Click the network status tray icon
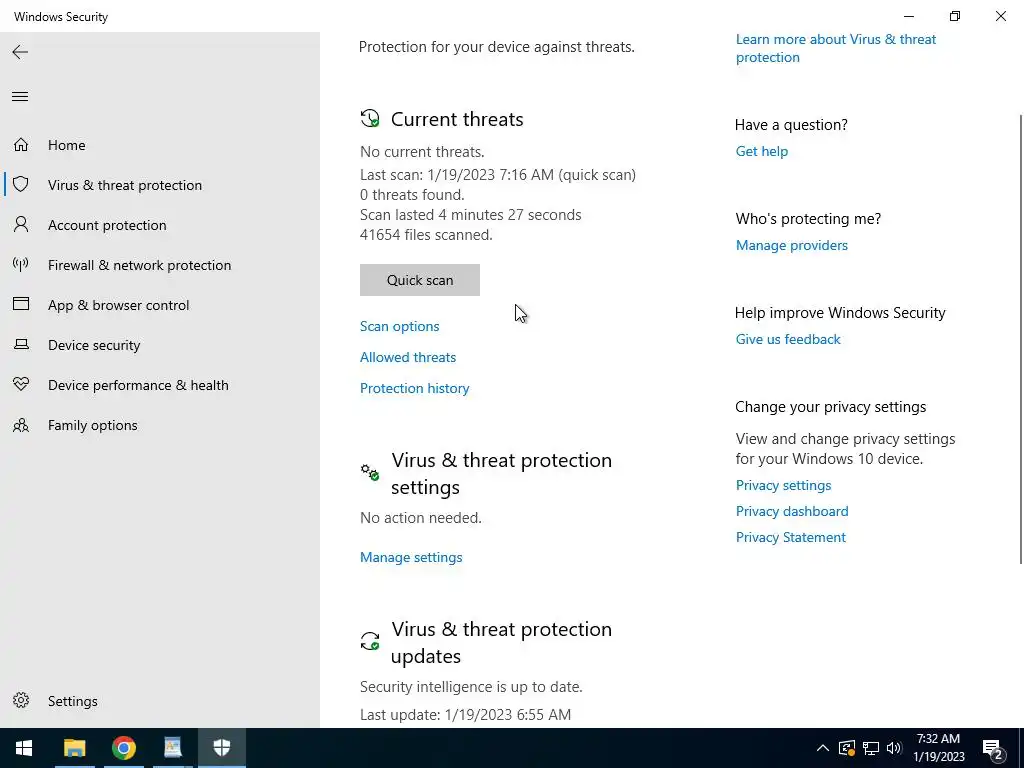This screenshot has height=768, width=1024. [871, 748]
